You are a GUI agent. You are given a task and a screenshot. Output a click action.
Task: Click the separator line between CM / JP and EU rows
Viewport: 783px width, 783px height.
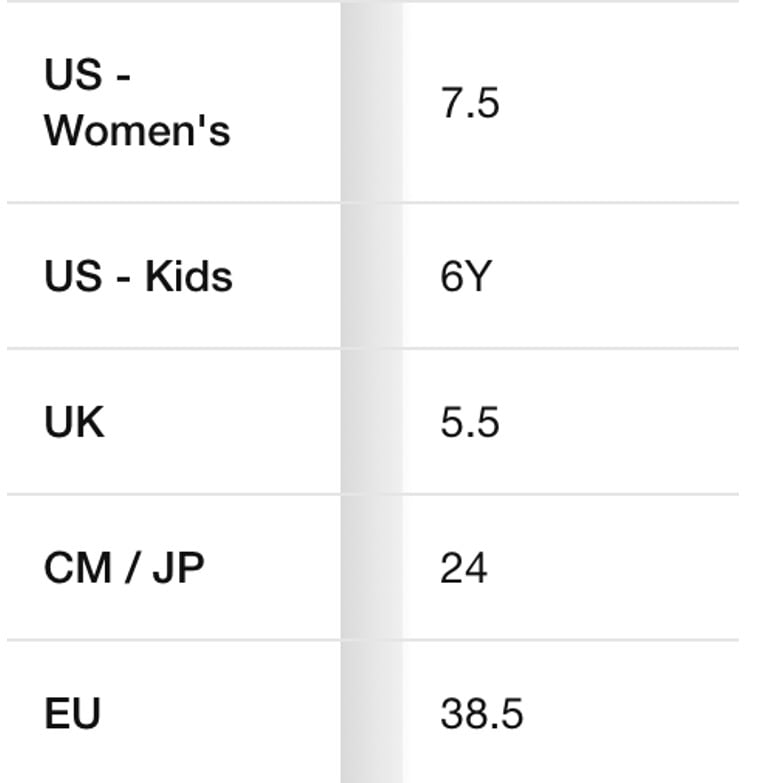click(373, 639)
